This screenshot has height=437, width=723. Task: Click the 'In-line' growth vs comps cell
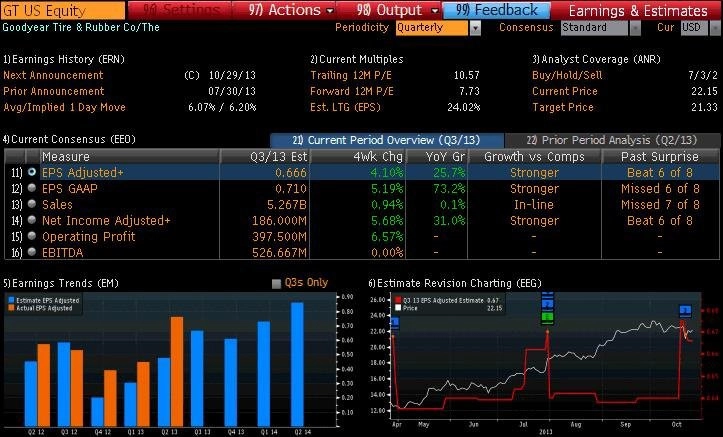coord(534,205)
